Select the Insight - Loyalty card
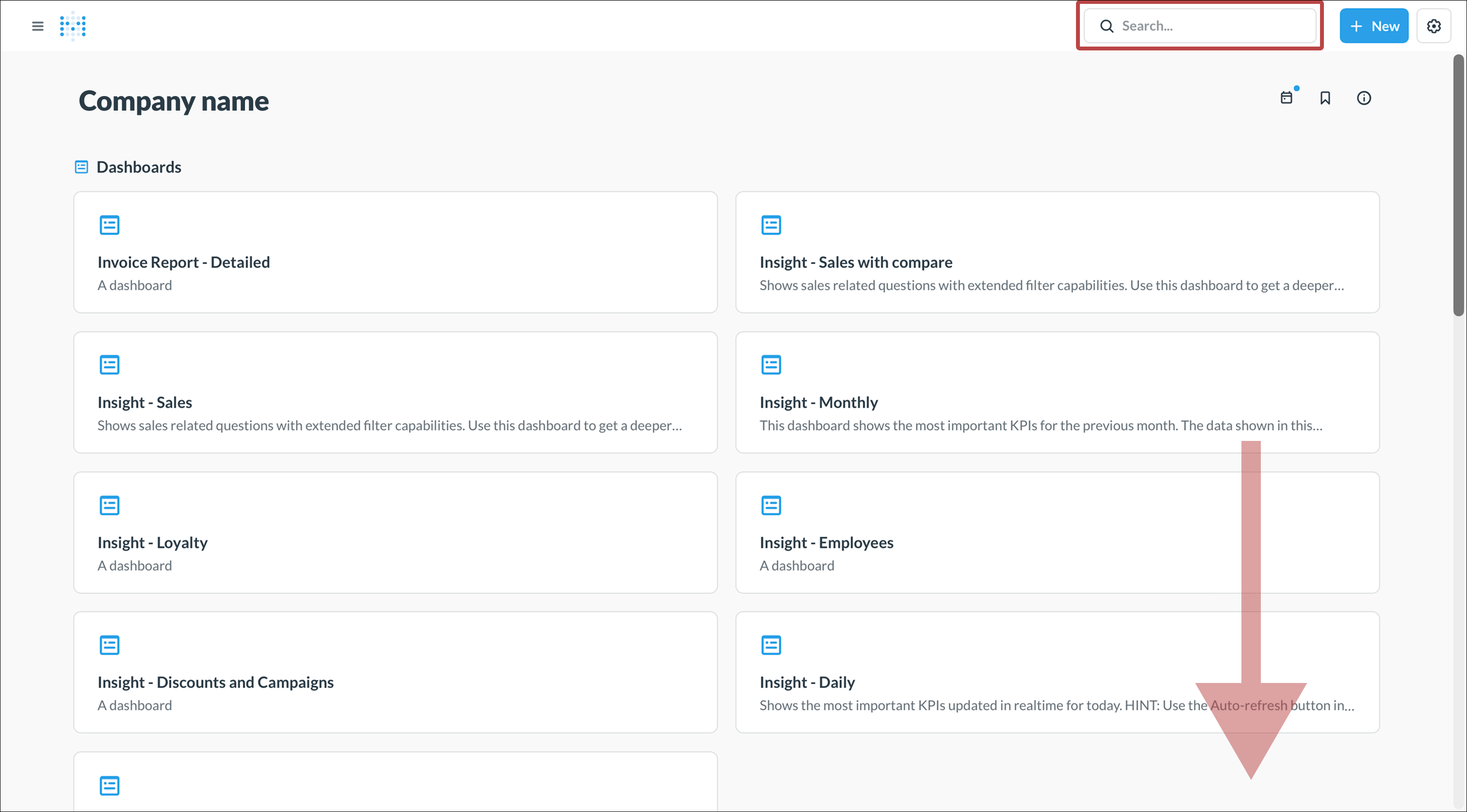 [152, 542]
